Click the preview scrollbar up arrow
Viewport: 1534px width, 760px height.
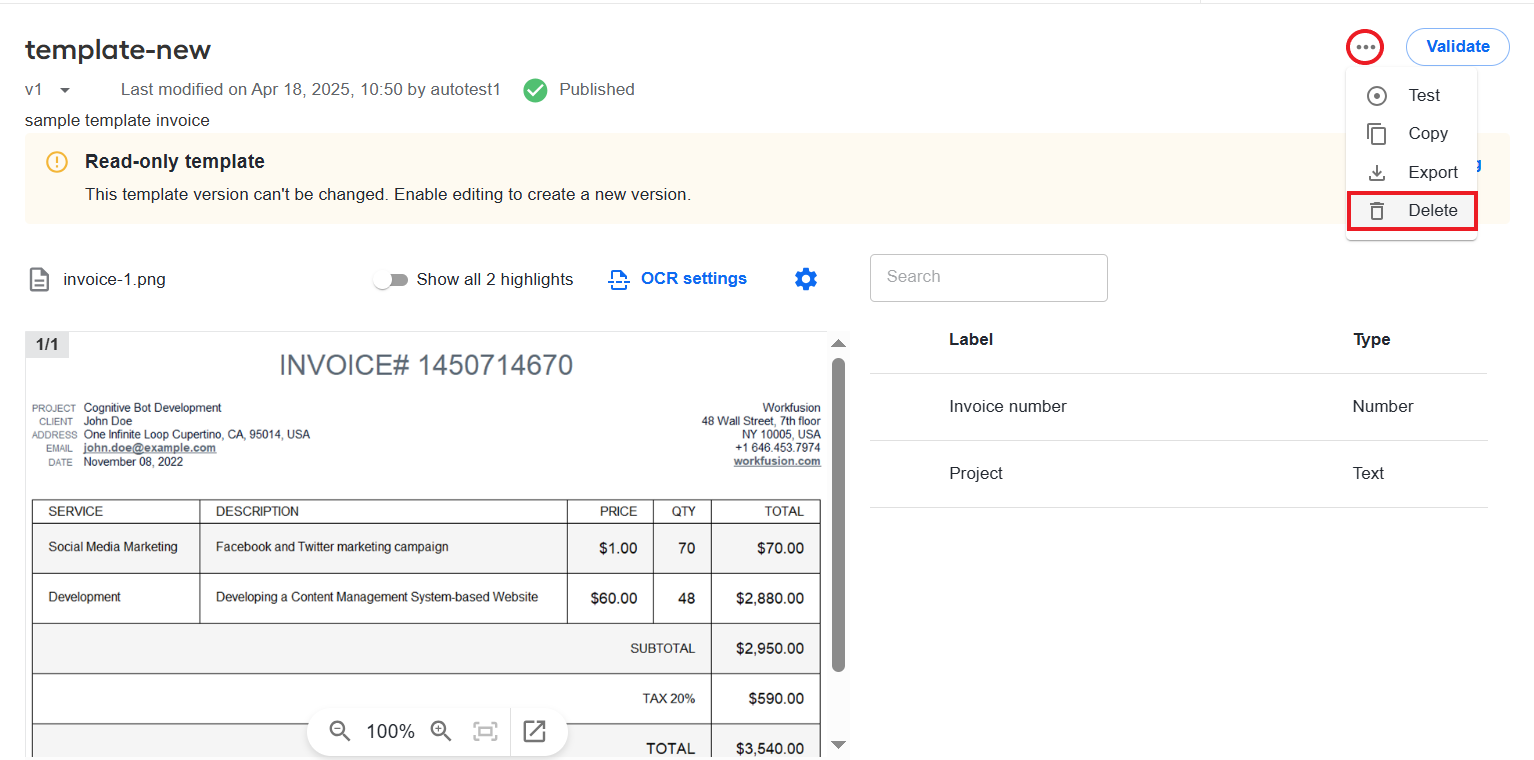click(x=838, y=343)
